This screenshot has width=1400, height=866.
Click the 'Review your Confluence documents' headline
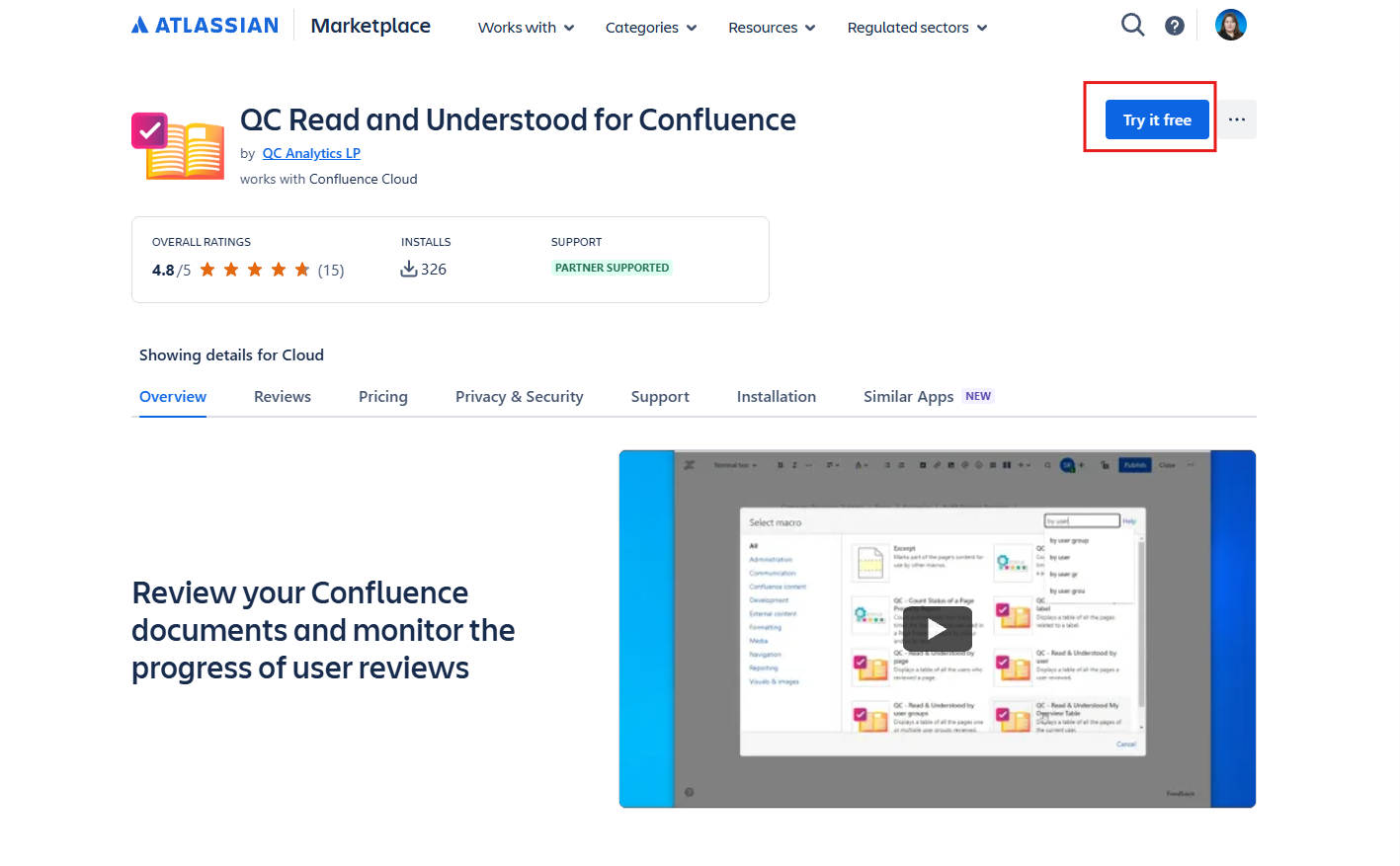323,630
